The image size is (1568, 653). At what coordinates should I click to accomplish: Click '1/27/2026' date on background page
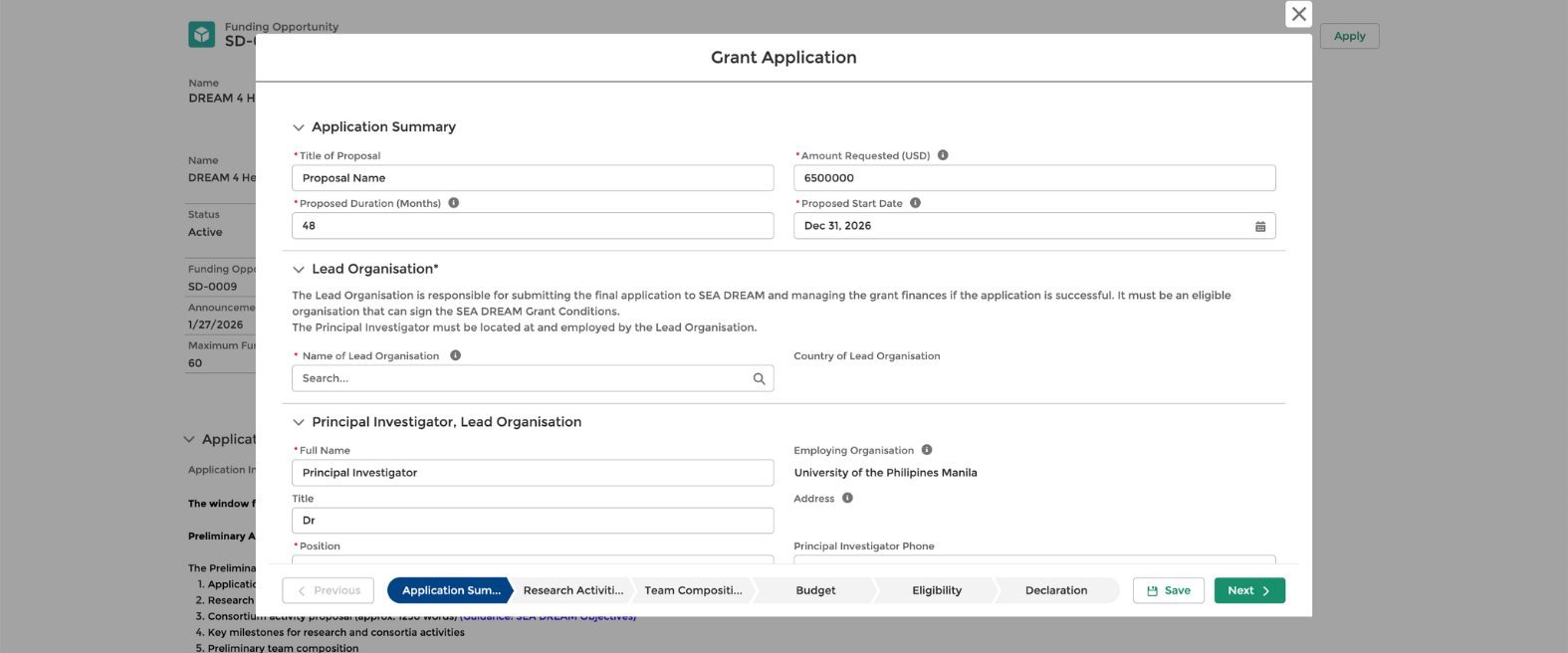pos(215,325)
